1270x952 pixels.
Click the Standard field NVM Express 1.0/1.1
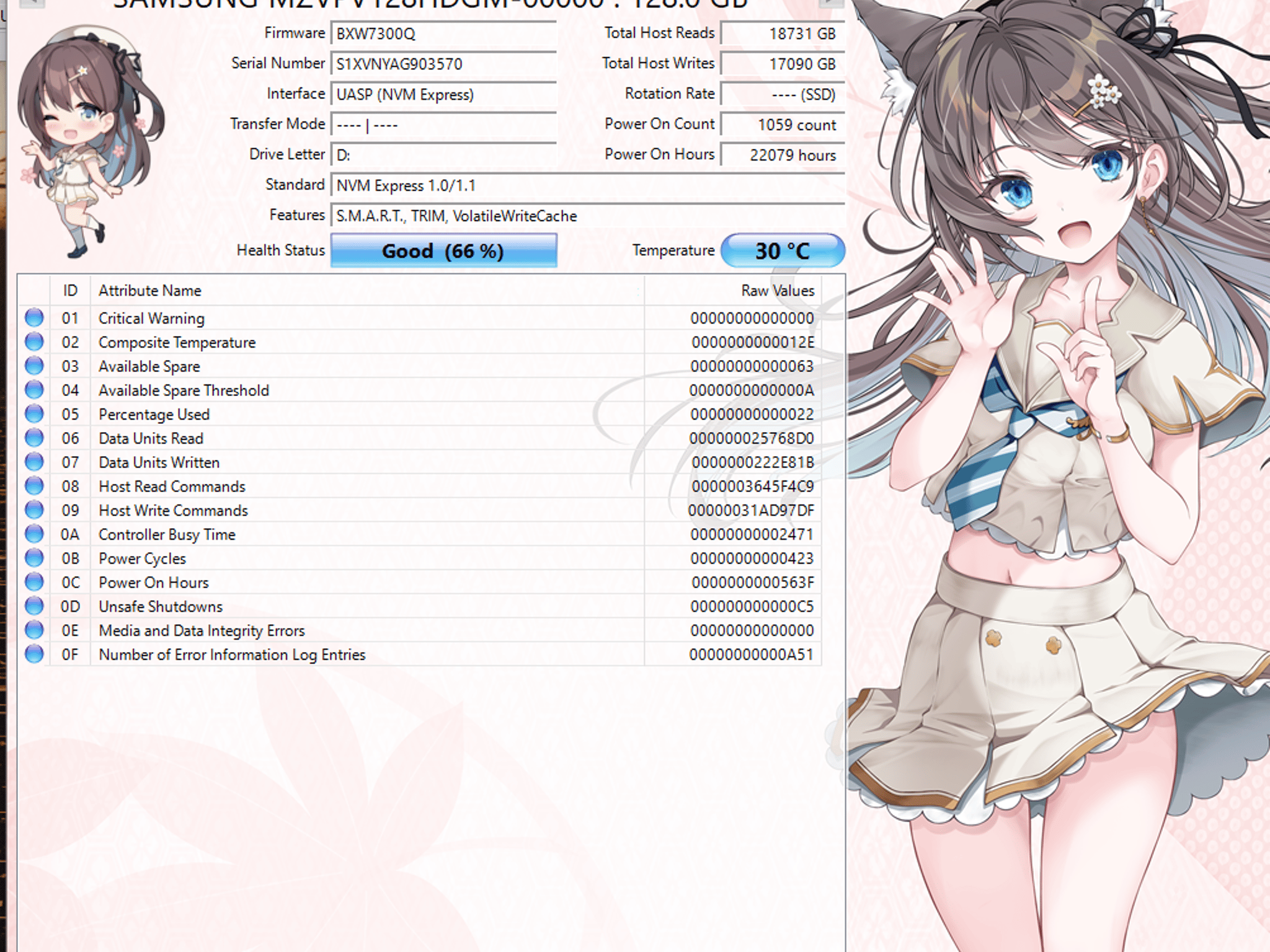click(x=588, y=185)
